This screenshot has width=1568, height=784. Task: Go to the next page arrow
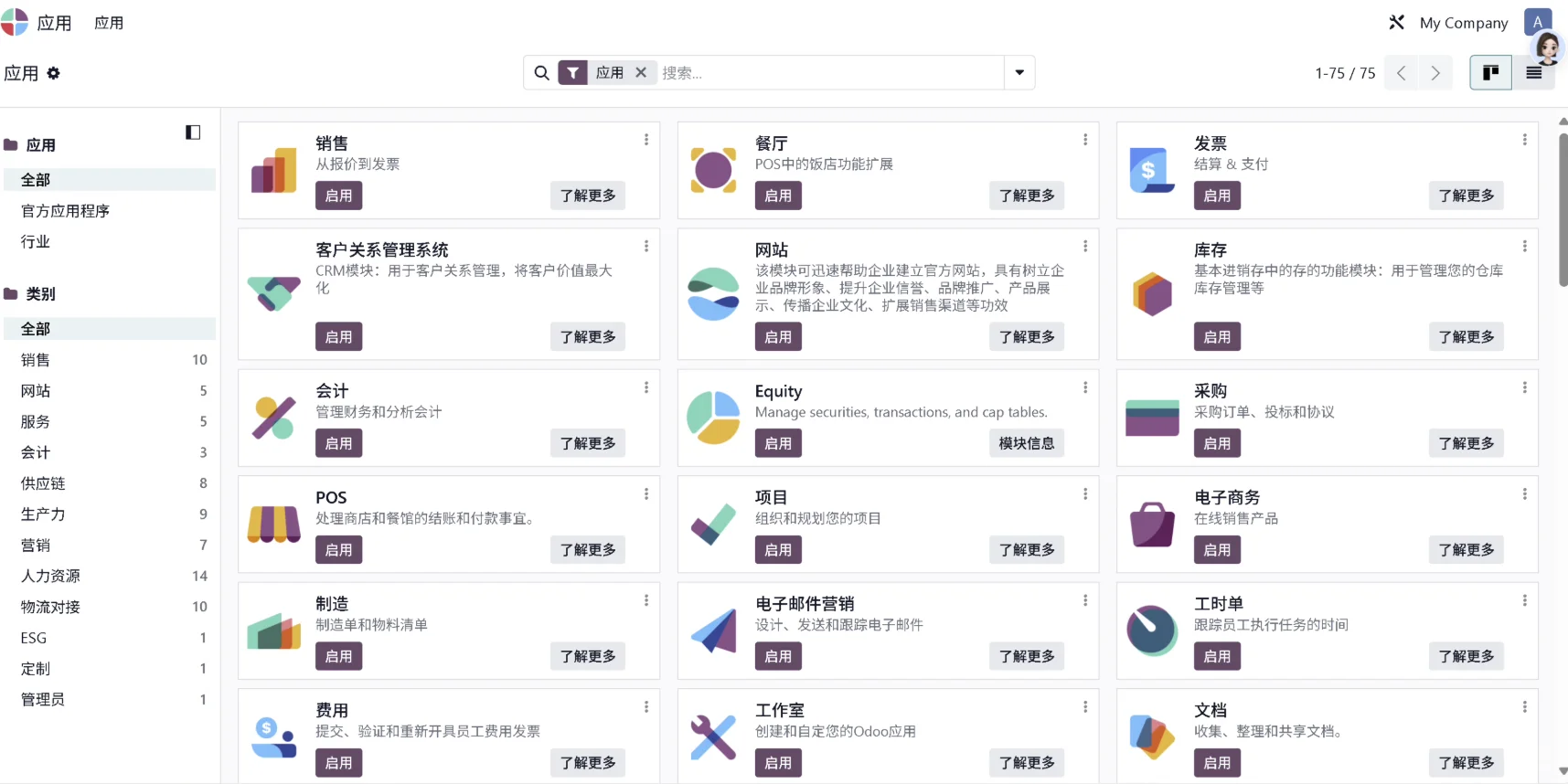point(1435,73)
